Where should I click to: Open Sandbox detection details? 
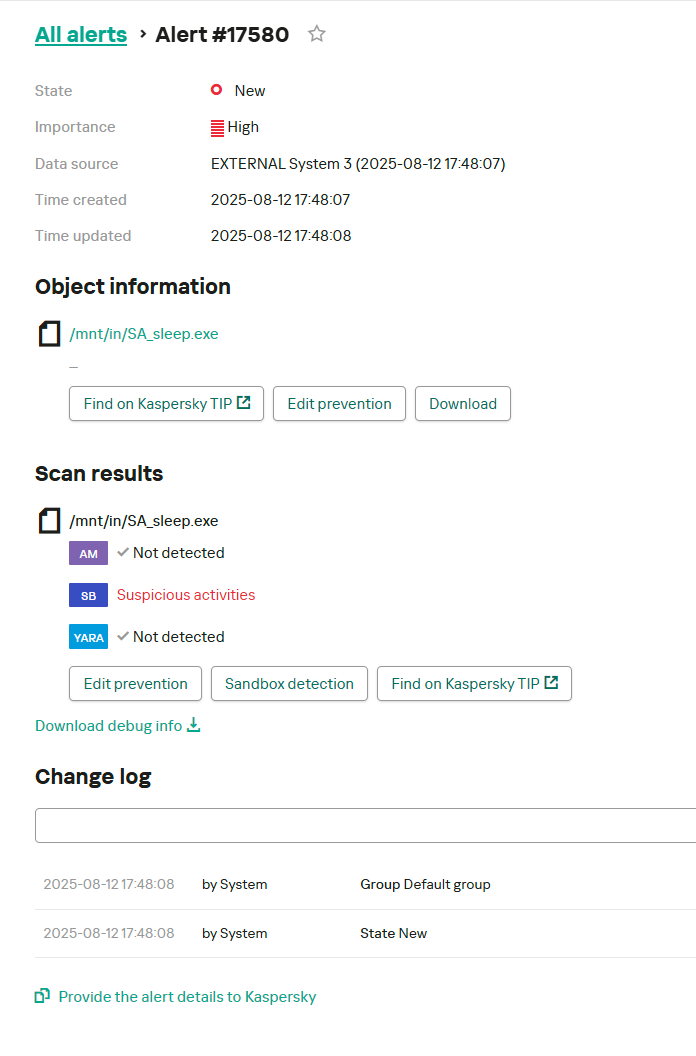click(x=289, y=684)
